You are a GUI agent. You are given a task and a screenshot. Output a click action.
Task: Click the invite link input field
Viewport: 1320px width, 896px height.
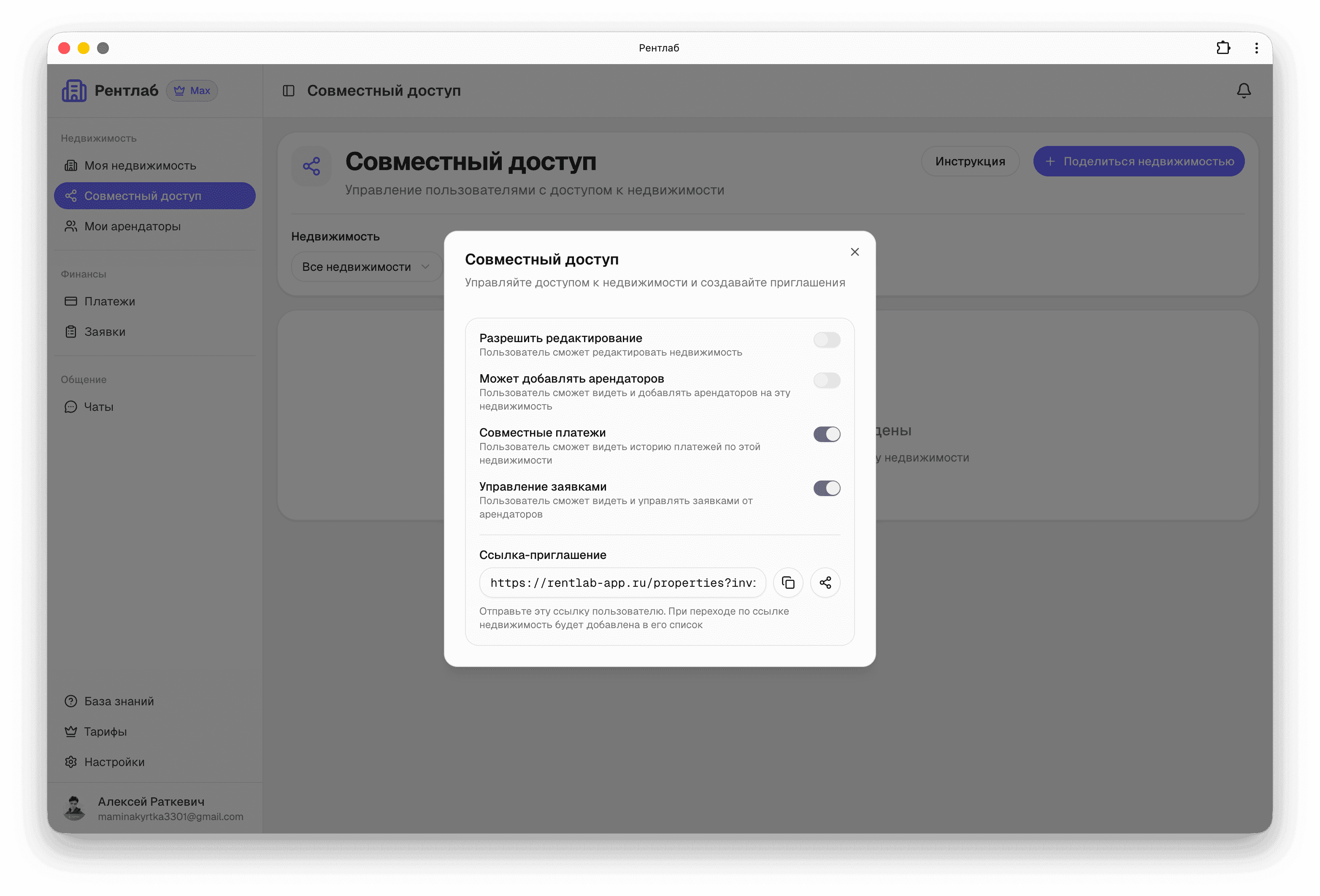(622, 583)
